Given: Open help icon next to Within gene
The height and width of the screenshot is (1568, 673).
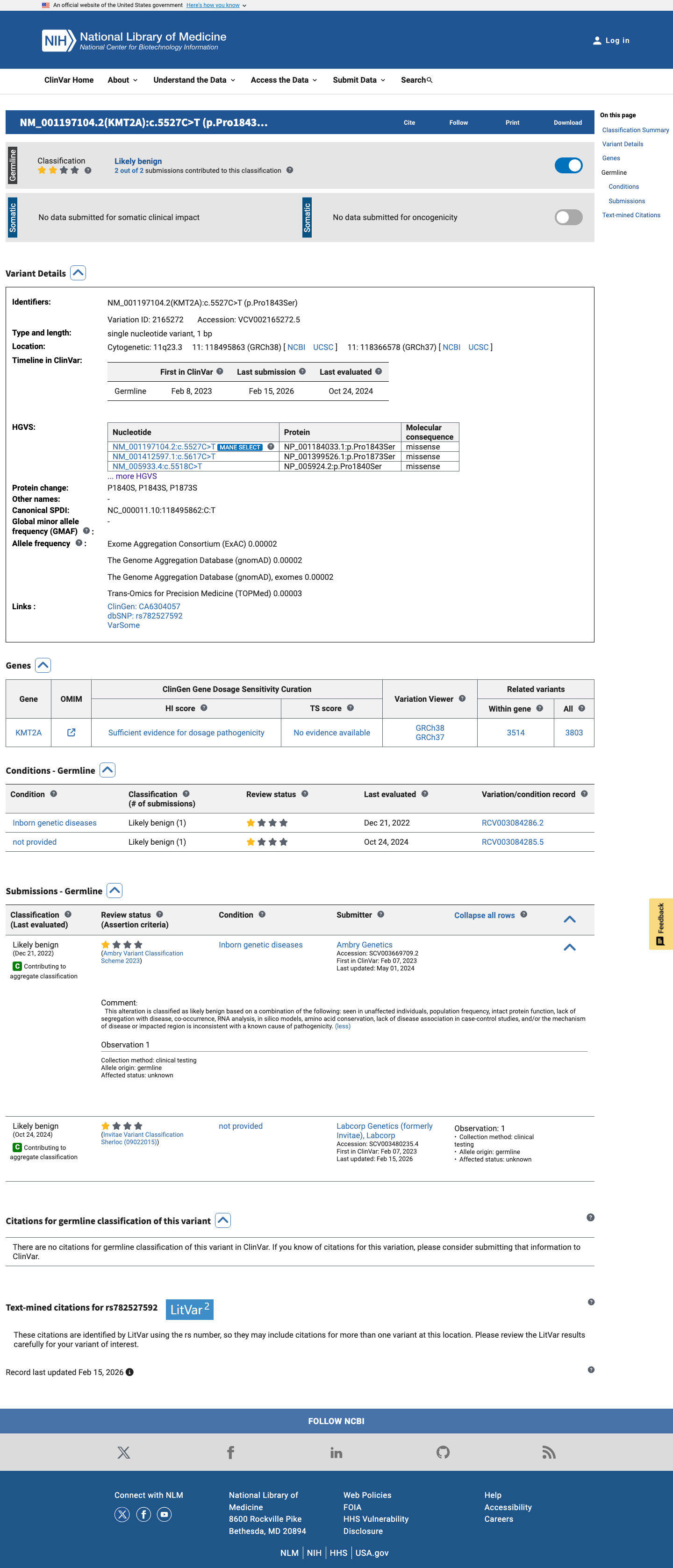Looking at the screenshot, I should (540, 708).
